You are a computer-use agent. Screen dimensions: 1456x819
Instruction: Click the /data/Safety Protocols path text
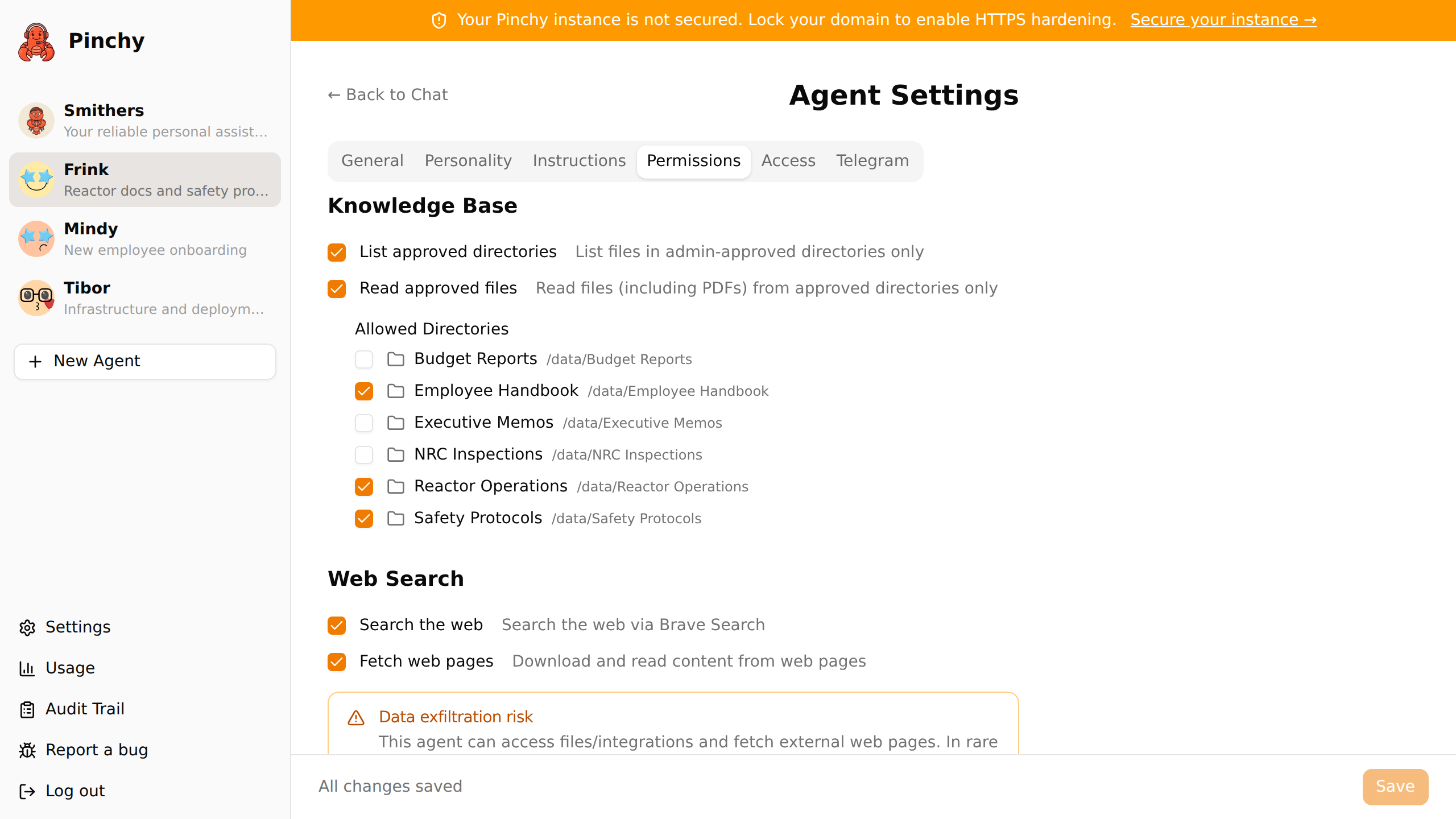coord(626,519)
